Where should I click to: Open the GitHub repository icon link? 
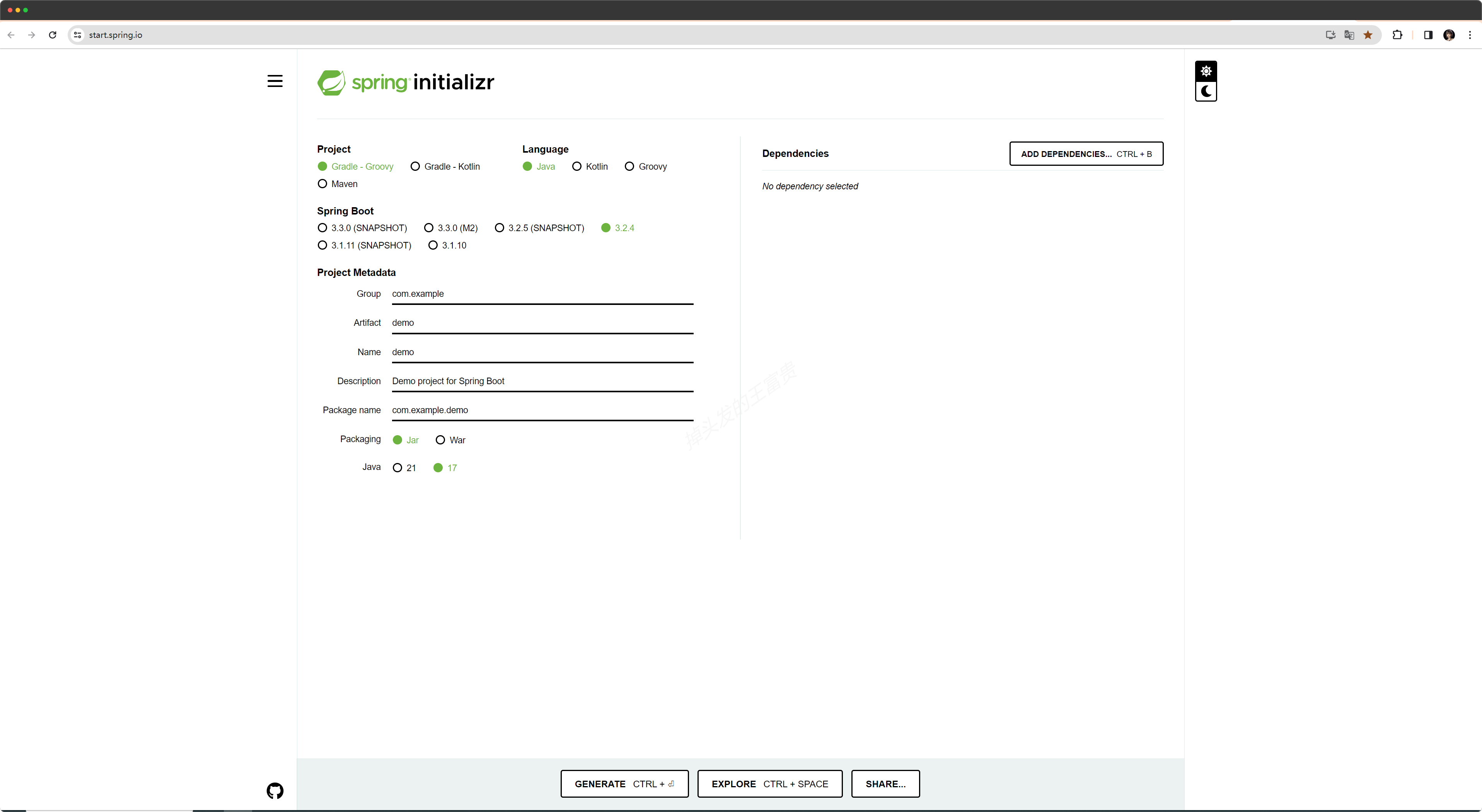coord(275,791)
